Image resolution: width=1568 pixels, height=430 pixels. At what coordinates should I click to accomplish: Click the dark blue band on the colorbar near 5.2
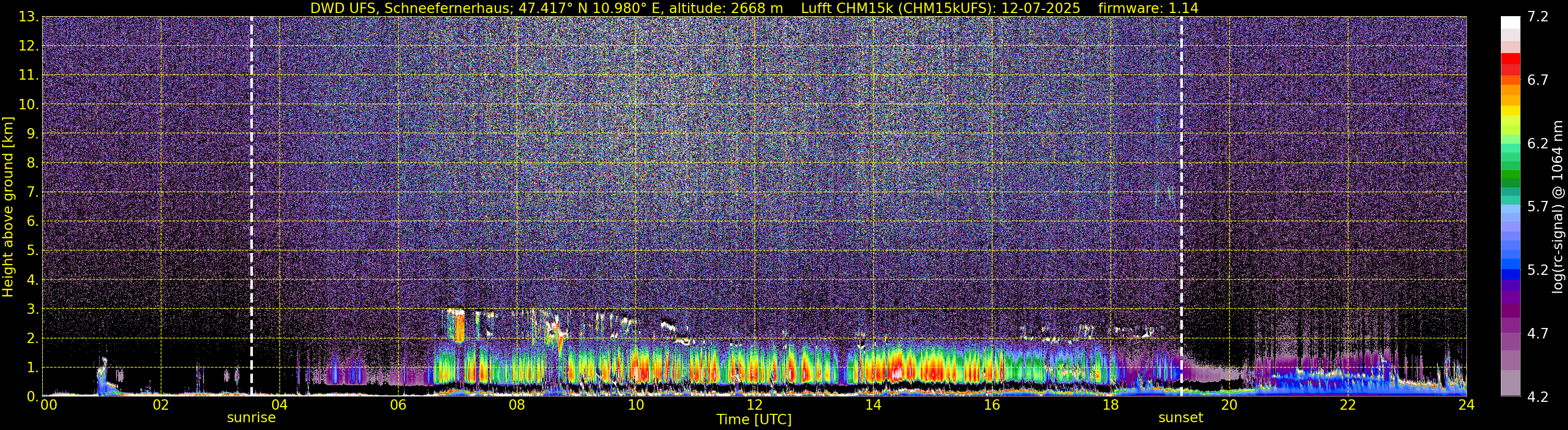point(1510,274)
